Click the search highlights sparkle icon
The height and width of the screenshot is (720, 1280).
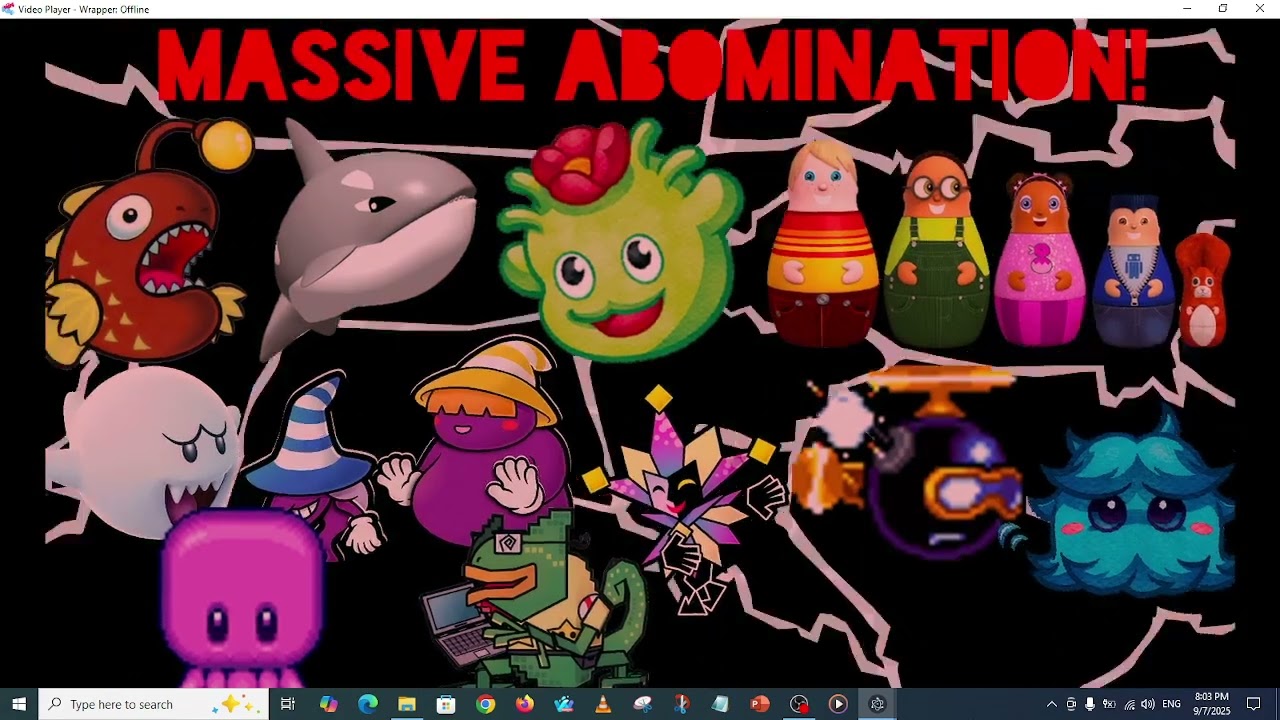(x=237, y=704)
